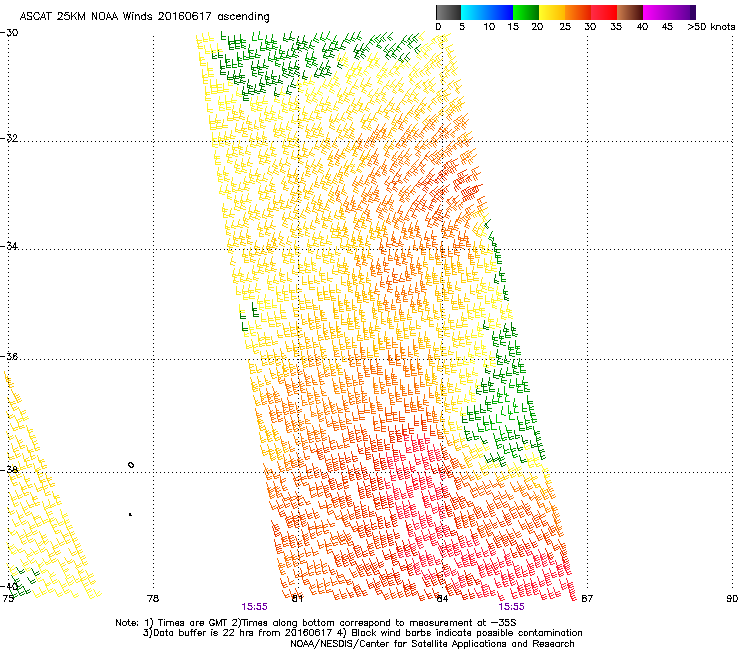Click the tiny black dot below the island outline
This screenshot has width=740, height=650.
point(130,515)
